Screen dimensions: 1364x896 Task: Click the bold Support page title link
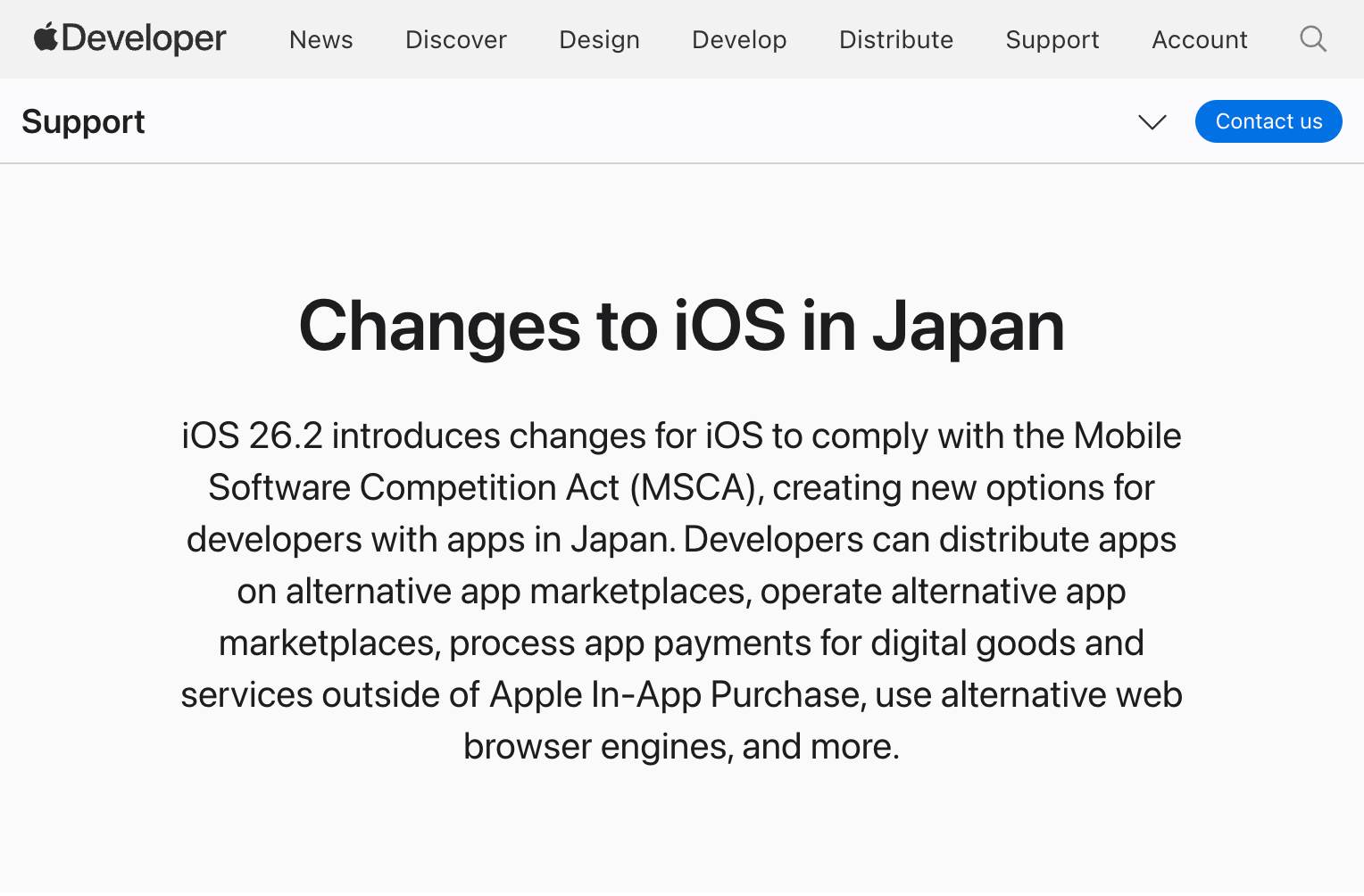(83, 122)
